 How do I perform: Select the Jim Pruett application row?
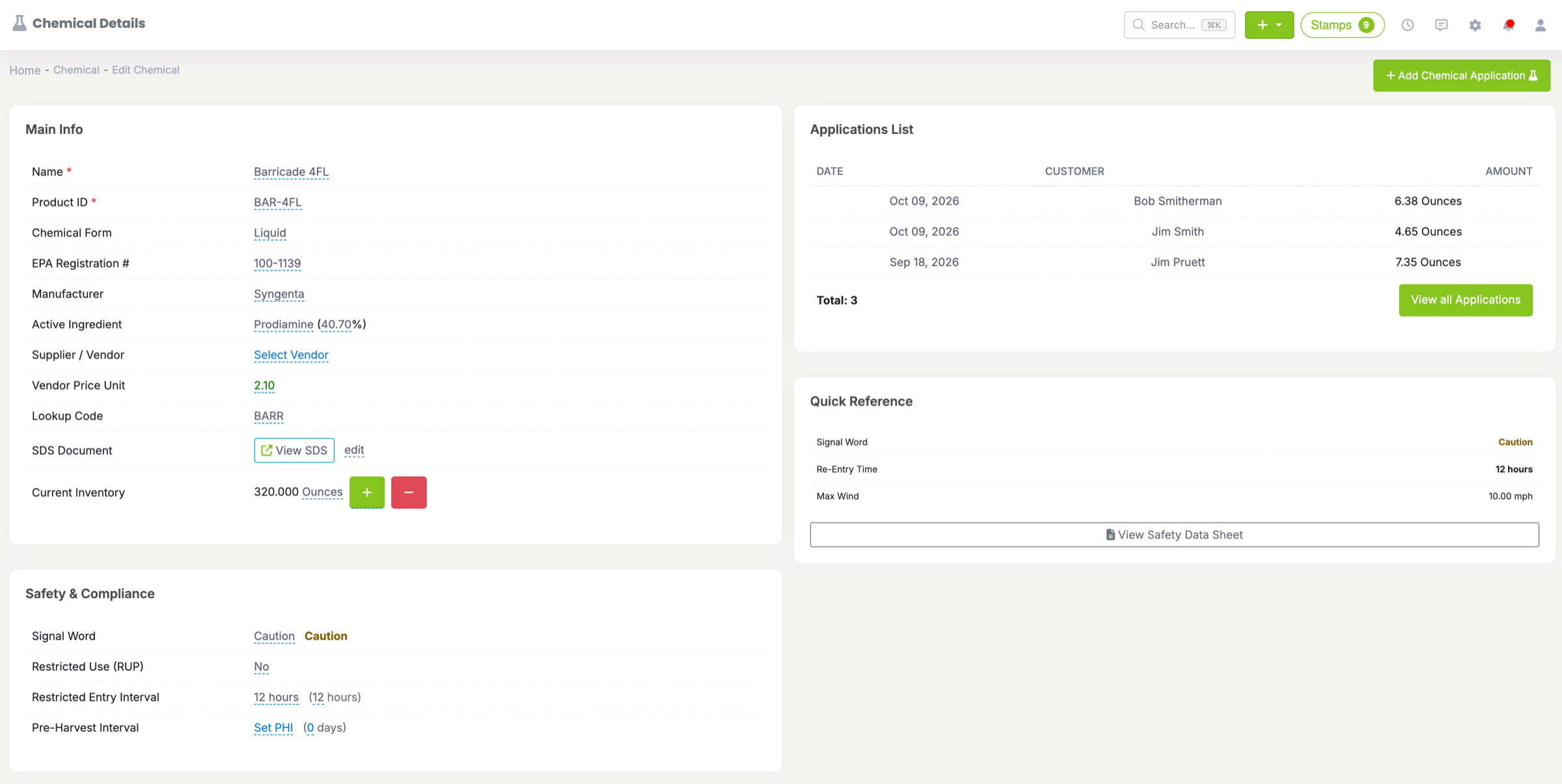[x=1174, y=262]
